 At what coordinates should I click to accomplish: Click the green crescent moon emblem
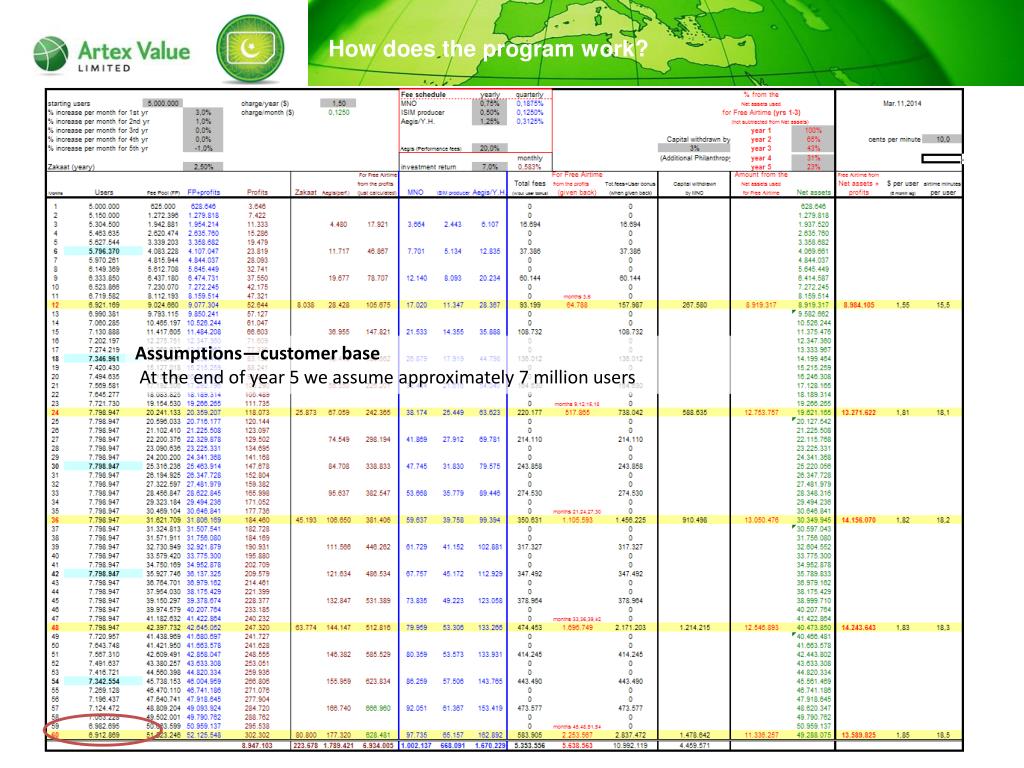coord(250,49)
